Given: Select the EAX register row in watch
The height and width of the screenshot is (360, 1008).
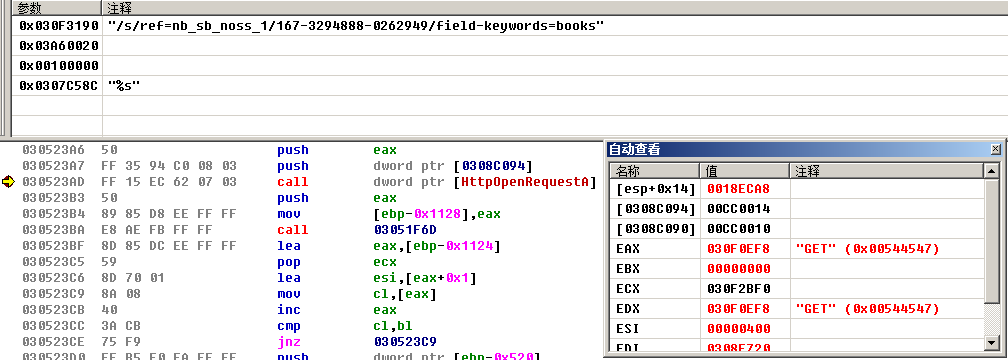Looking at the screenshot, I should [796, 249].
